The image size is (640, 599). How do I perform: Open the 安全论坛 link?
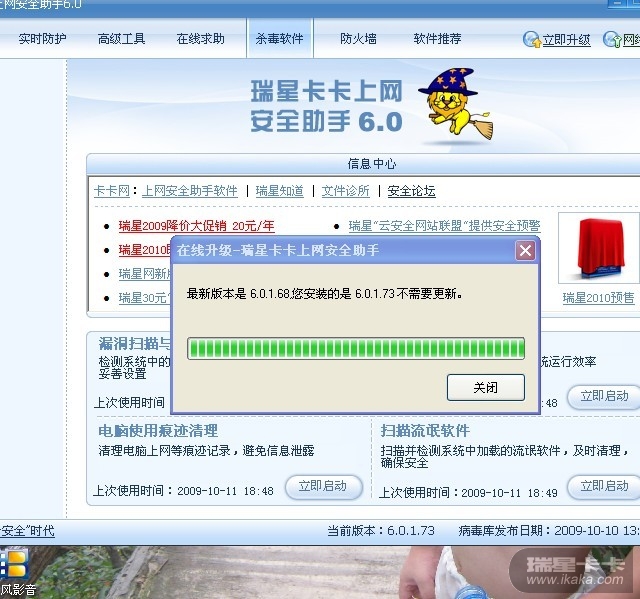411,191
